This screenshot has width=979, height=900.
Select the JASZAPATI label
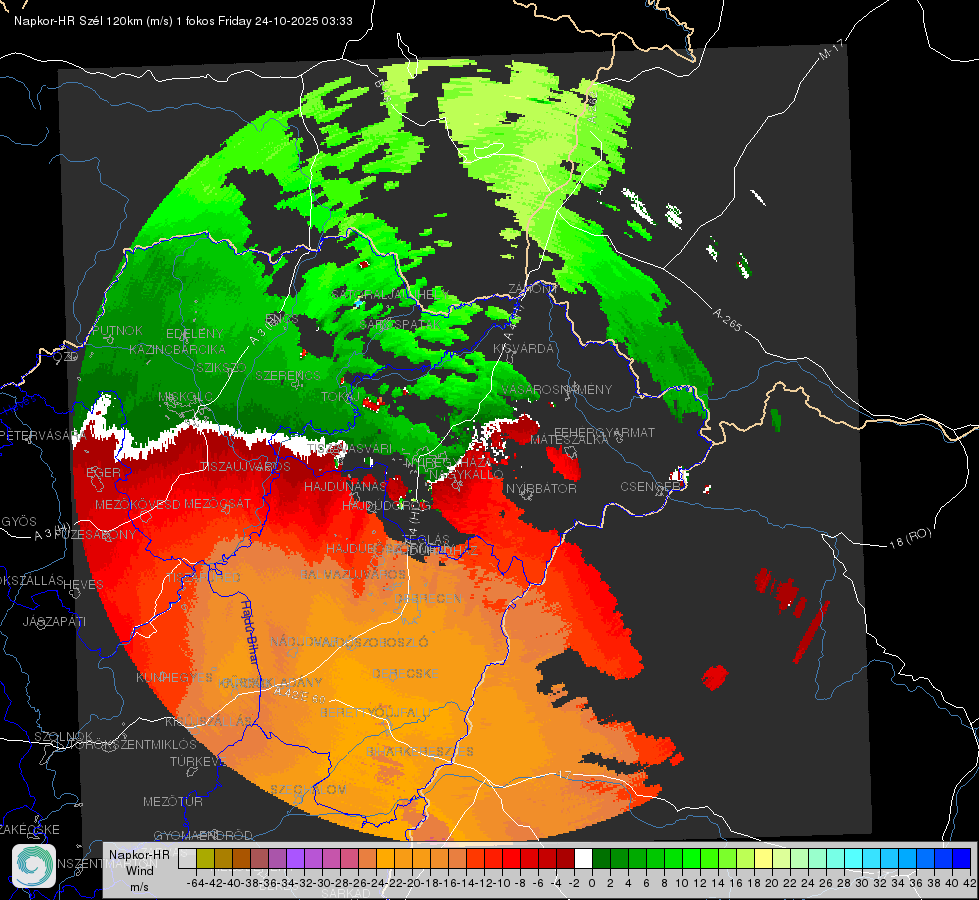tap(54, 621)
